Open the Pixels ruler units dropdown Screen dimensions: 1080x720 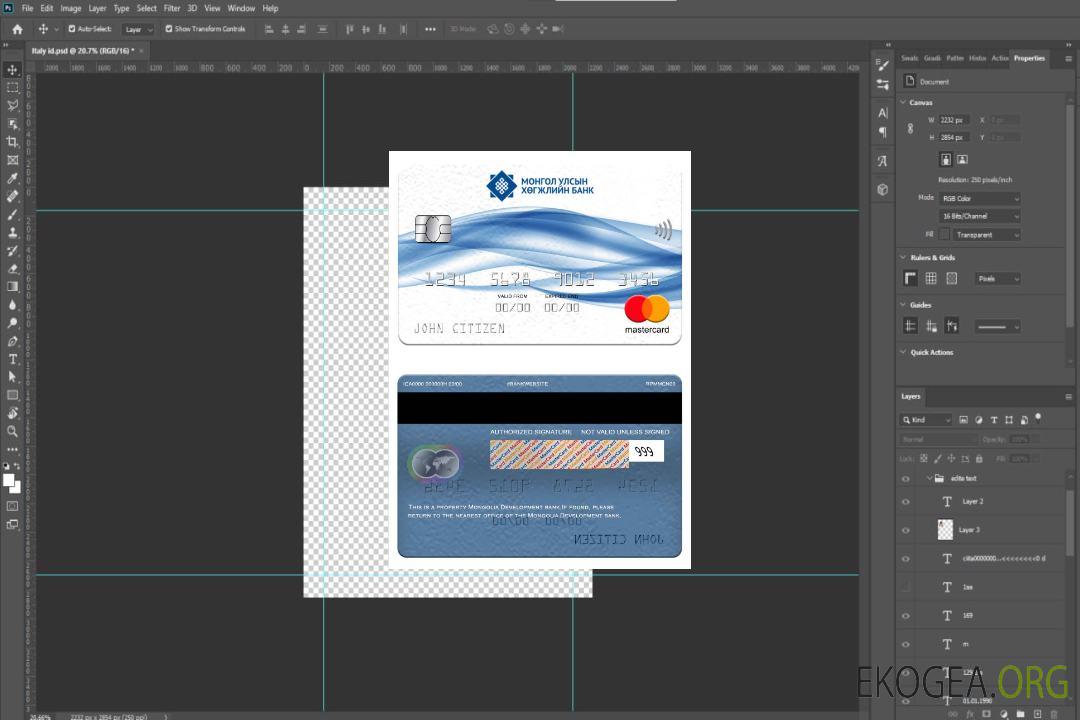point(998,279)
